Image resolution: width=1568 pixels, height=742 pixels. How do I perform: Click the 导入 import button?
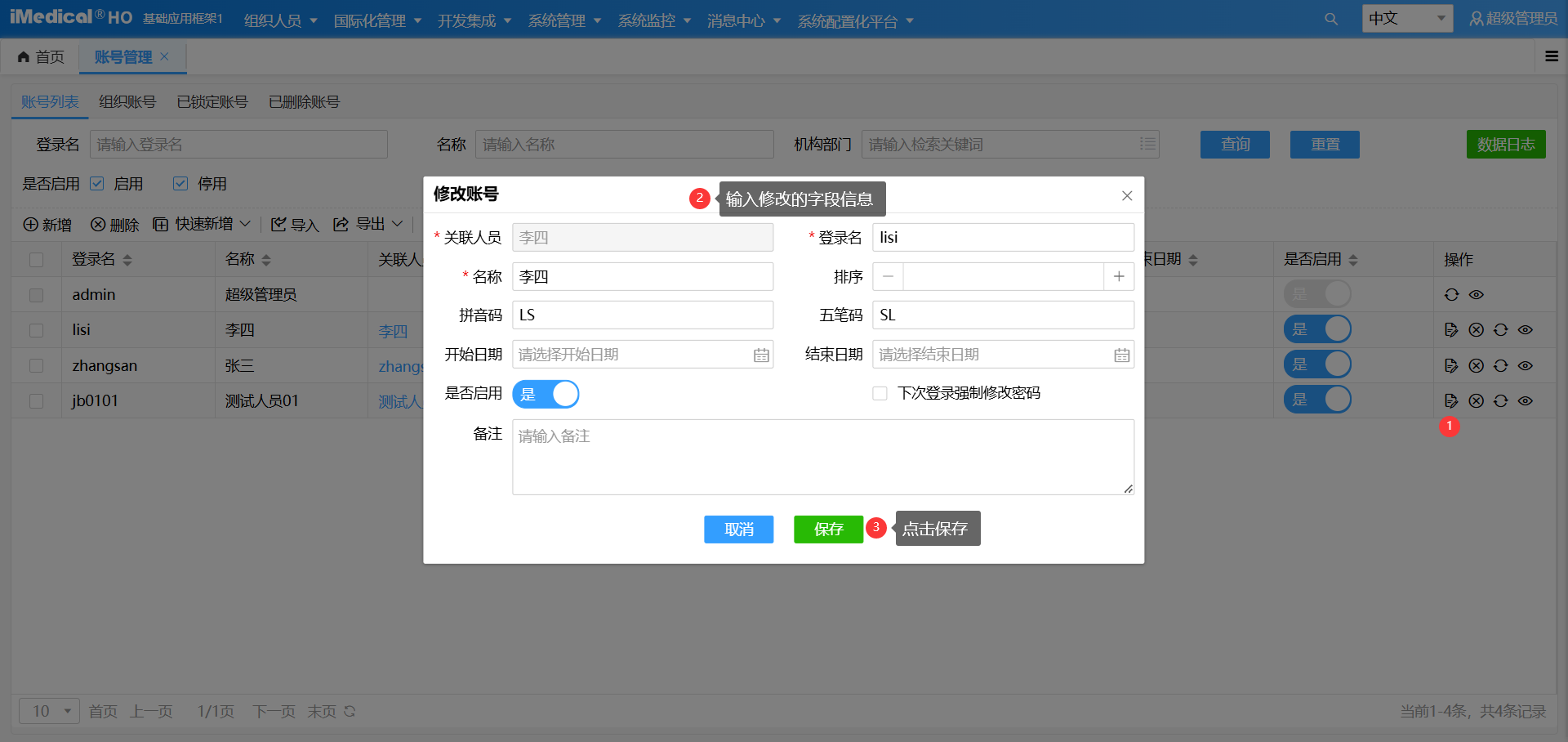coord(295,225)
